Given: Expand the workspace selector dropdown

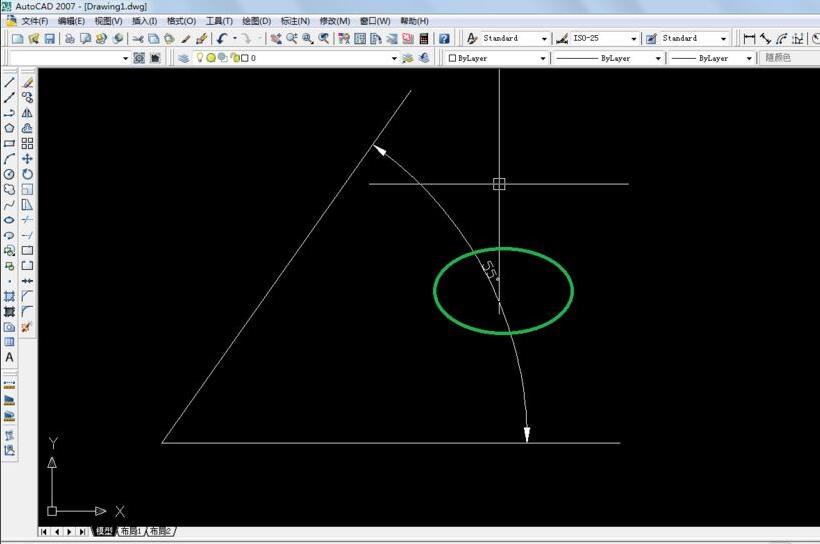Looking at the screenshot, I should coord(126,58).
